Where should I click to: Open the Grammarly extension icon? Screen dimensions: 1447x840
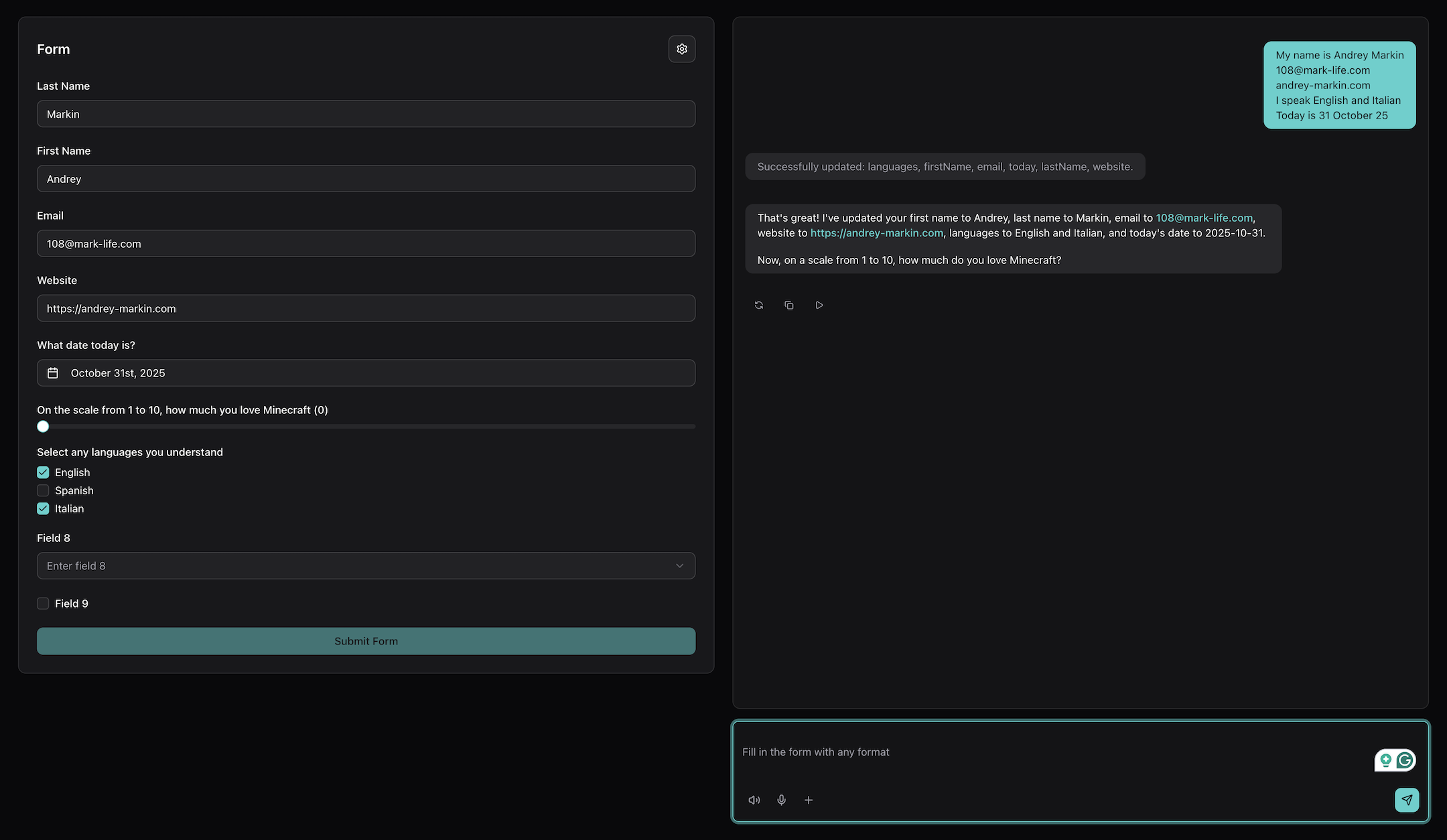[1405, 760]
